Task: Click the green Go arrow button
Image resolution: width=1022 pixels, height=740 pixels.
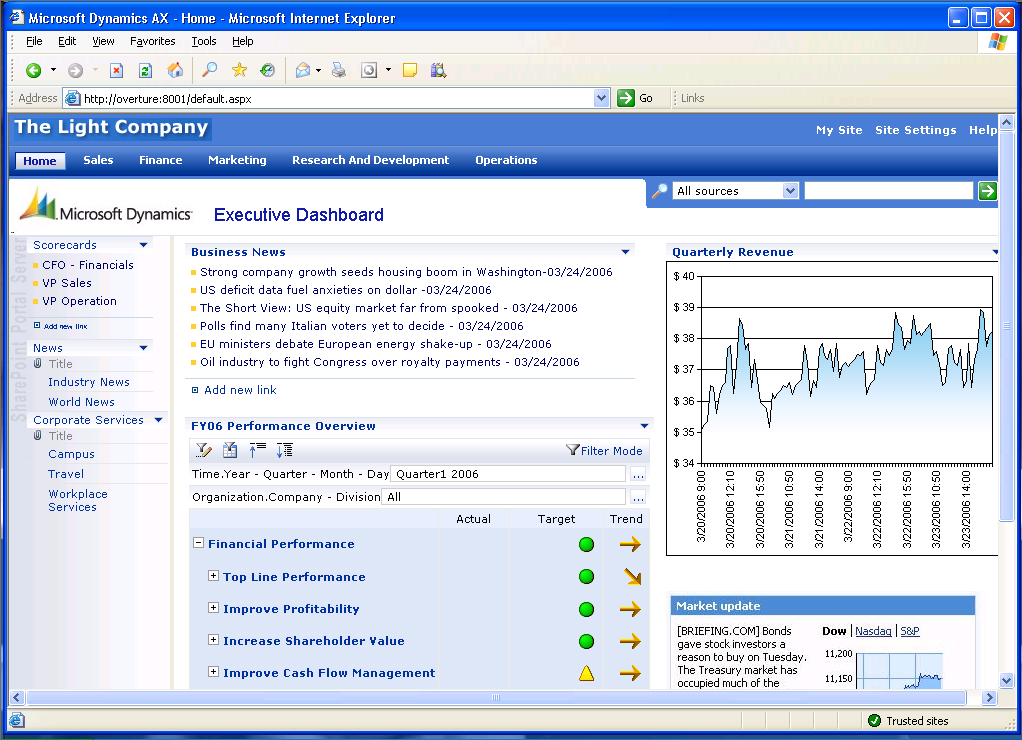Action: tap(626, 98)
